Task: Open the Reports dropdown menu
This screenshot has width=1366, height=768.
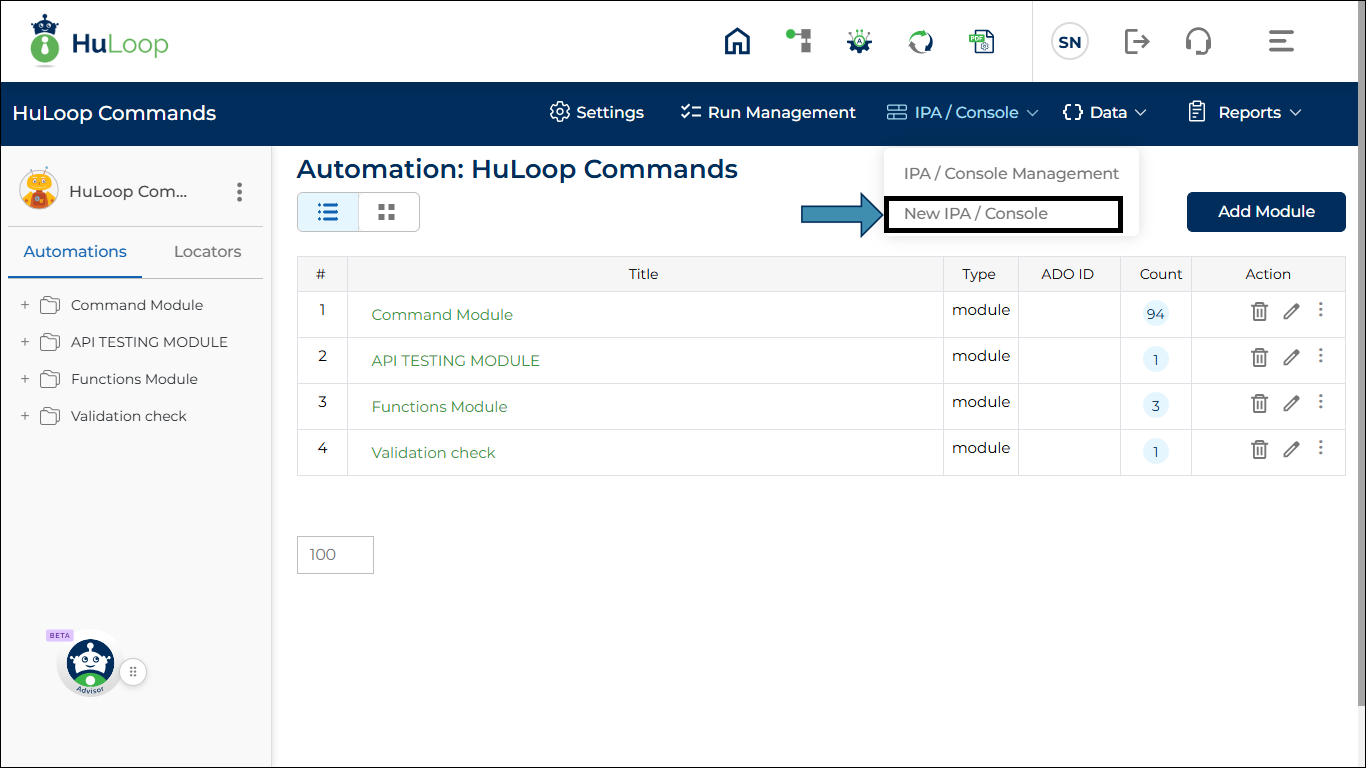Action: click(1244, 113)
